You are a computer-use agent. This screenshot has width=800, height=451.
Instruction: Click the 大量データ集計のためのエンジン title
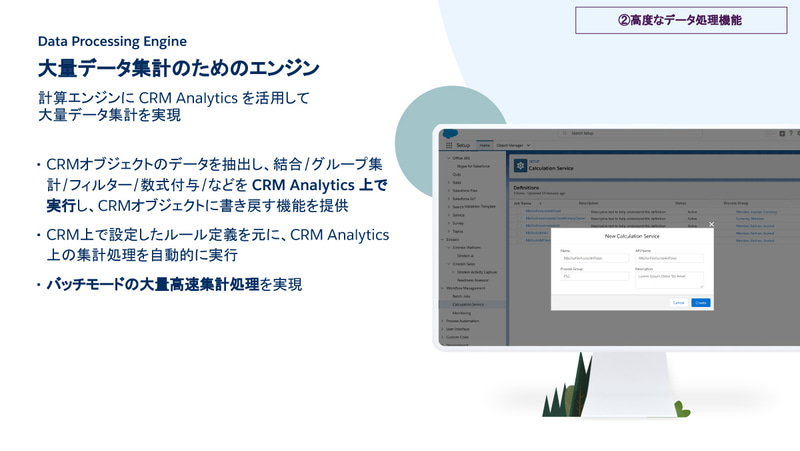179,68
